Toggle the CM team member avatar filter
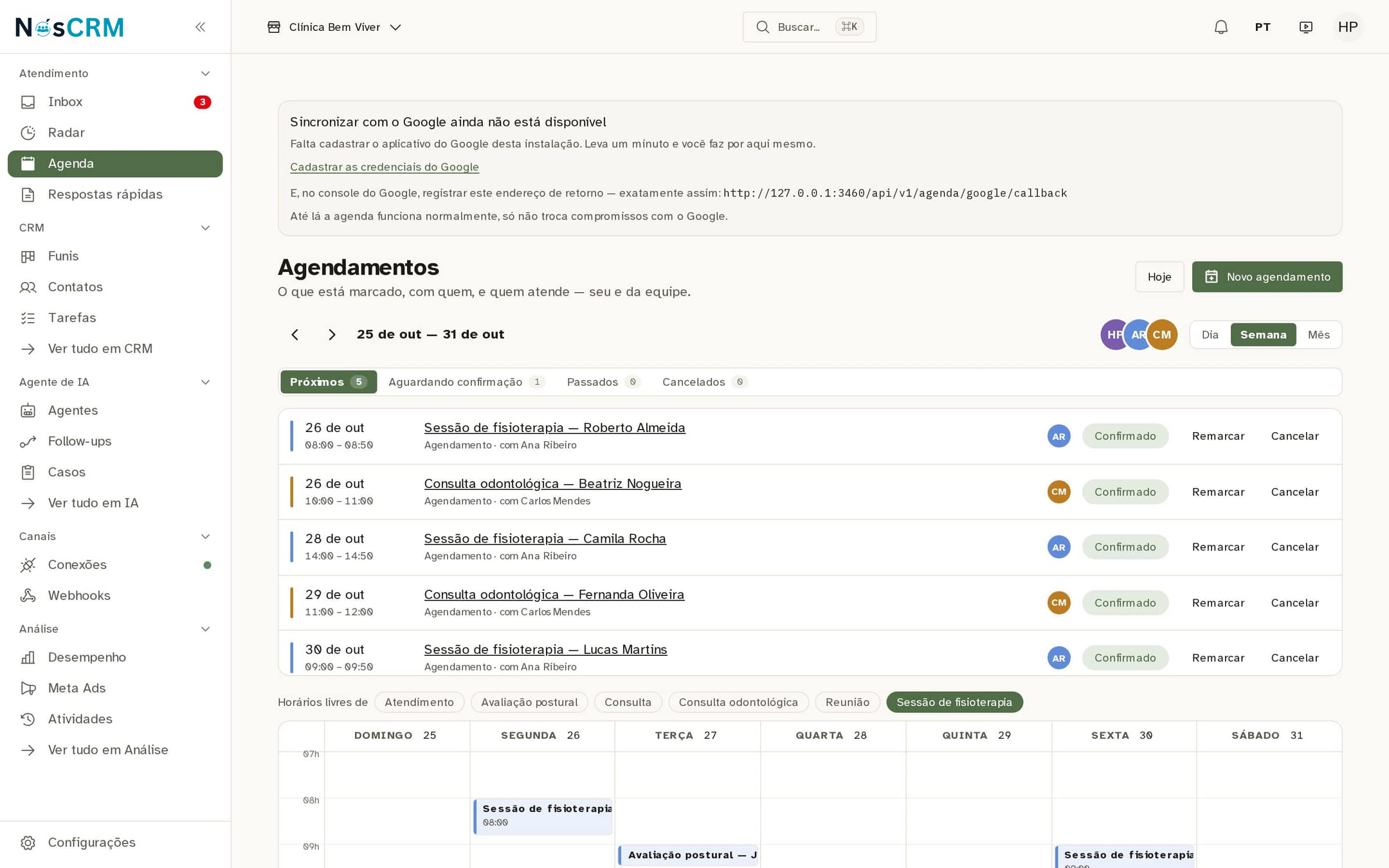This screenshot has width=1389, height=868. point(1162,334)
